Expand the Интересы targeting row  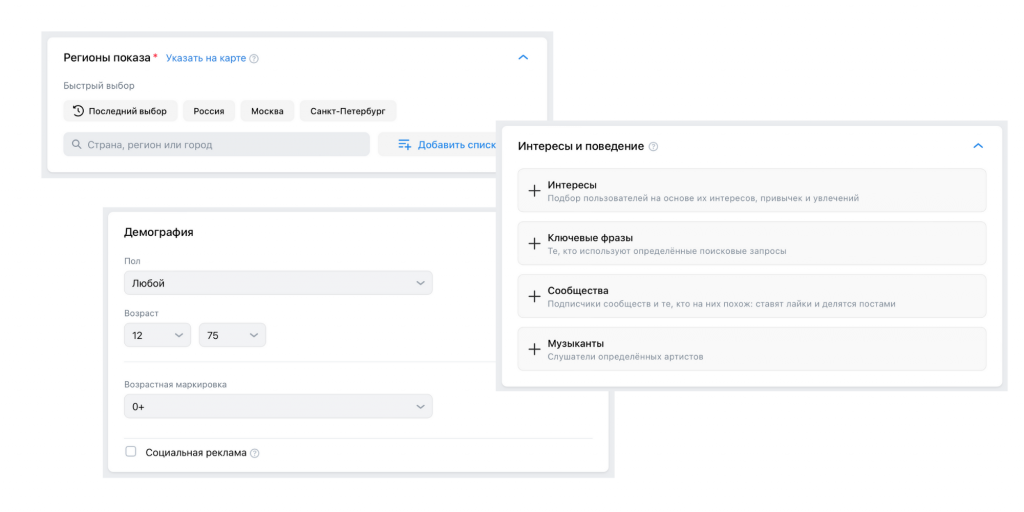pos(752,191)
